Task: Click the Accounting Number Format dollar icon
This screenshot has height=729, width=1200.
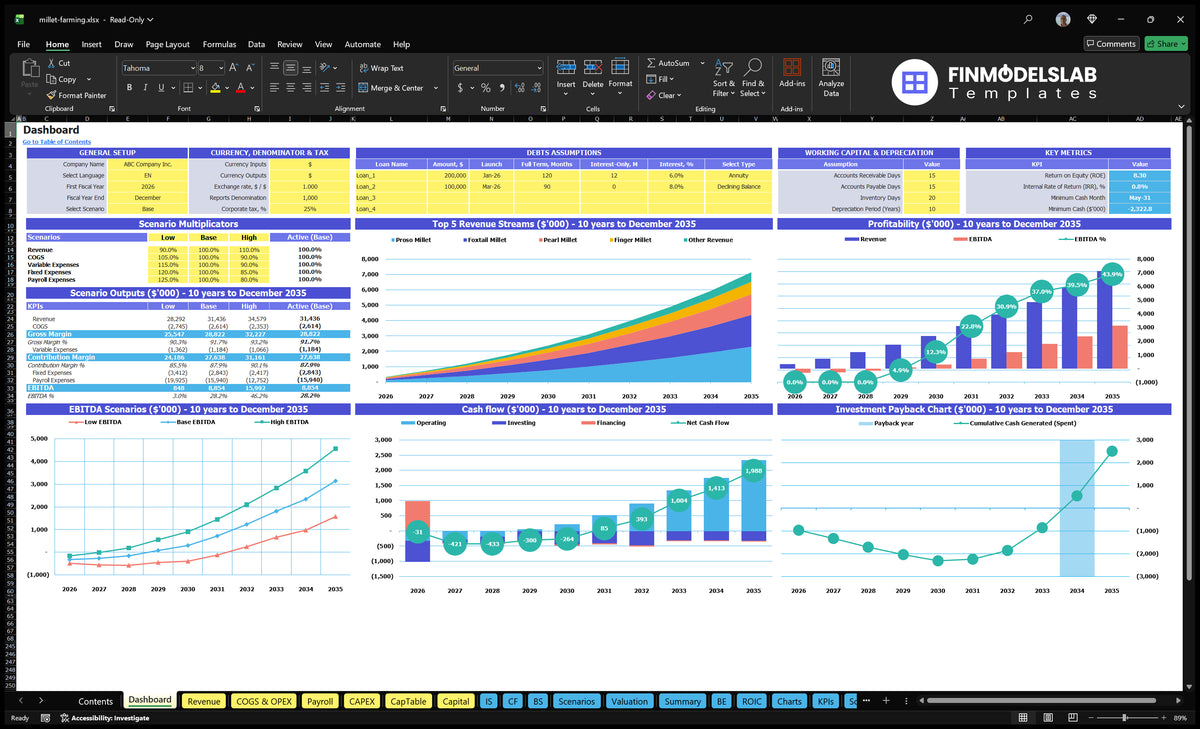Action: (x=460, y=88)
